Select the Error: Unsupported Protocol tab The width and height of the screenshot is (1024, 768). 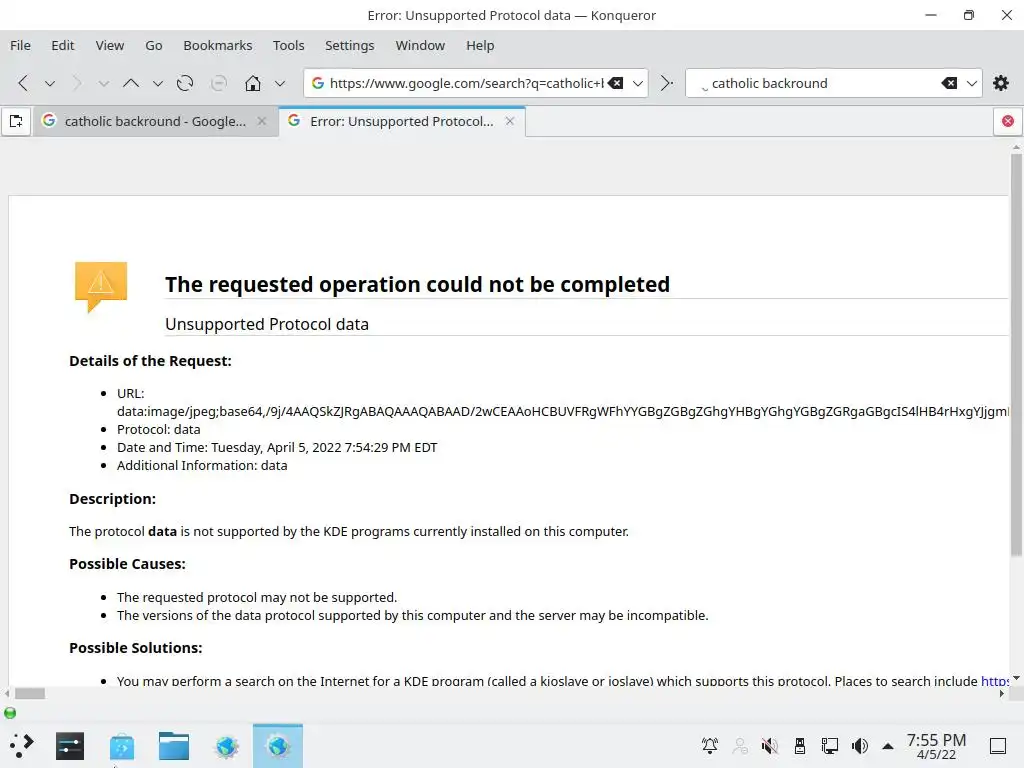pyautogui.click(x=402, y=121)
